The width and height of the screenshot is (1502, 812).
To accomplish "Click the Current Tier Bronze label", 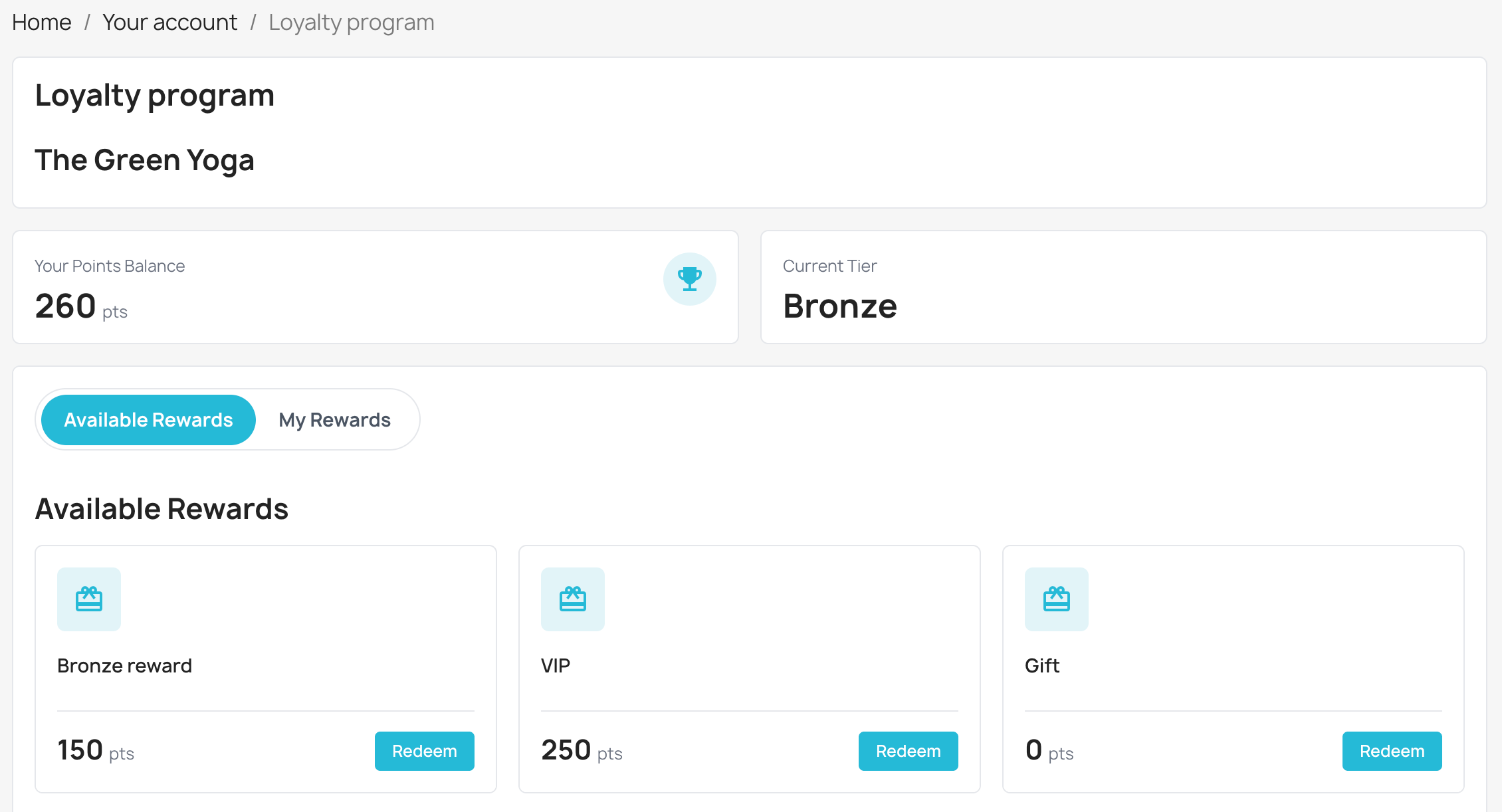I will [x=840, y=306].
